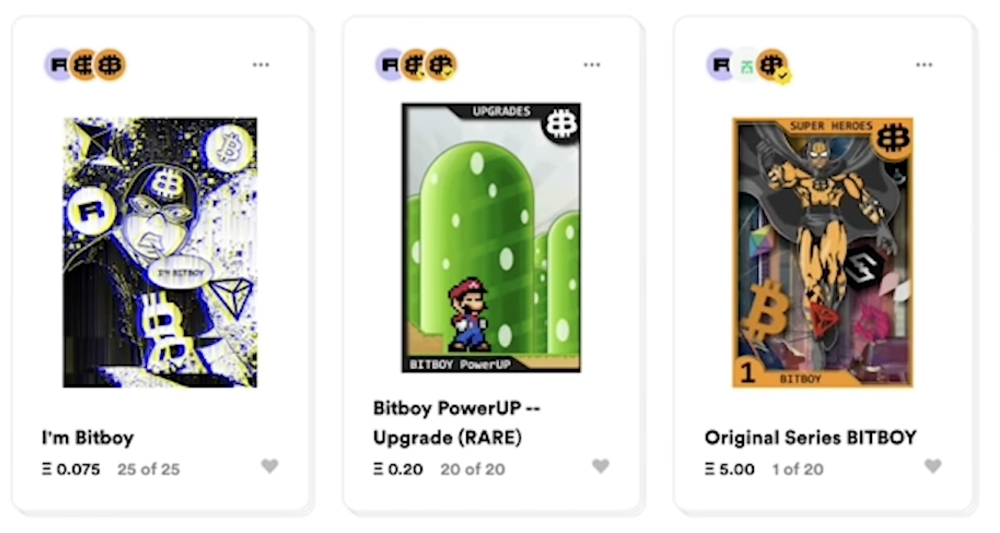Open options menu on Original Series BITBOY card
The height and width of the screenshot is (533, 1000).
(x=924, y=65)
